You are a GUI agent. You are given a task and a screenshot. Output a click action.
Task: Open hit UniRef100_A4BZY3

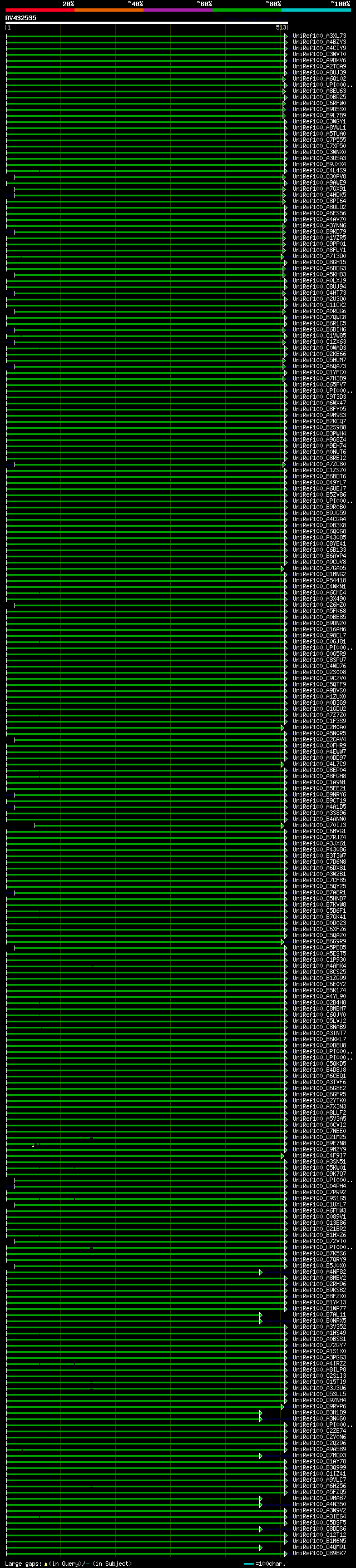coord(319,42)
